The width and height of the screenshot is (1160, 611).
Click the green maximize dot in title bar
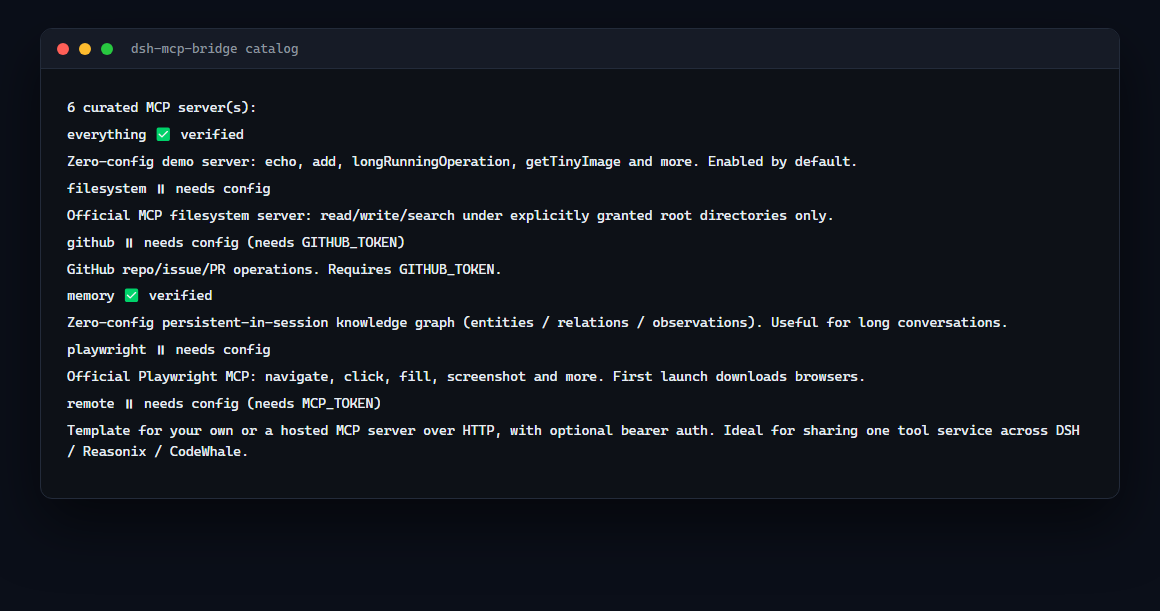pyautogui.click(x=107, y=49)
